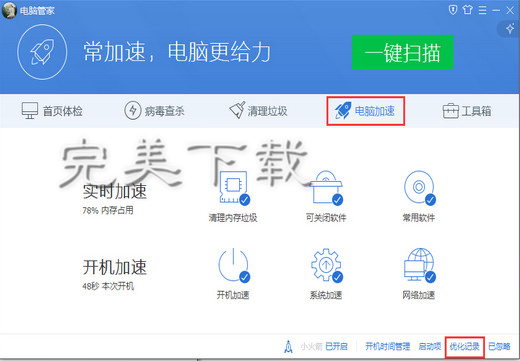Viewport: 520px width, 361px height.
Task: Click the 实时加速 heading
Action: 115,191
